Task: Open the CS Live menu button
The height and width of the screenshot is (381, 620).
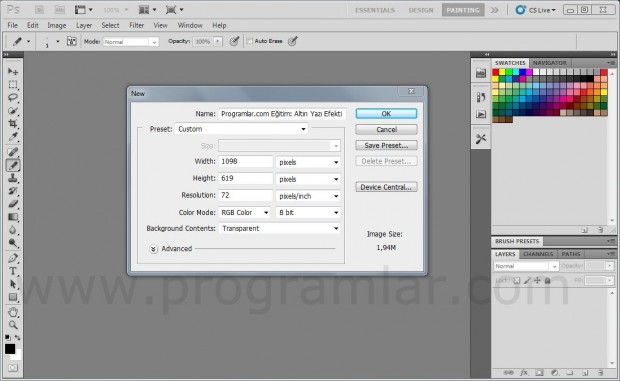Action: point(536,10)
